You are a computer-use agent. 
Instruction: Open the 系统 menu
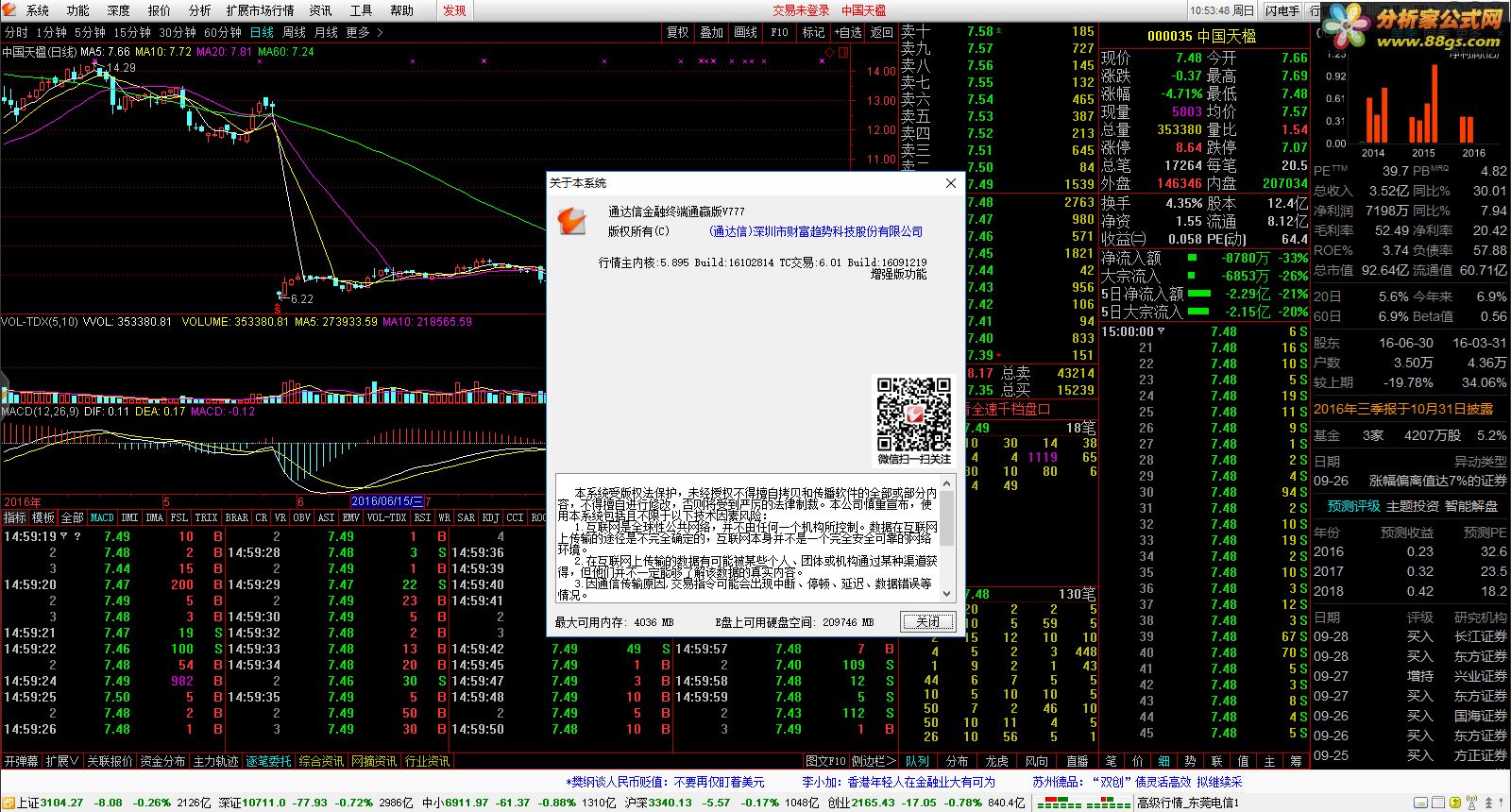pos(38,10)
